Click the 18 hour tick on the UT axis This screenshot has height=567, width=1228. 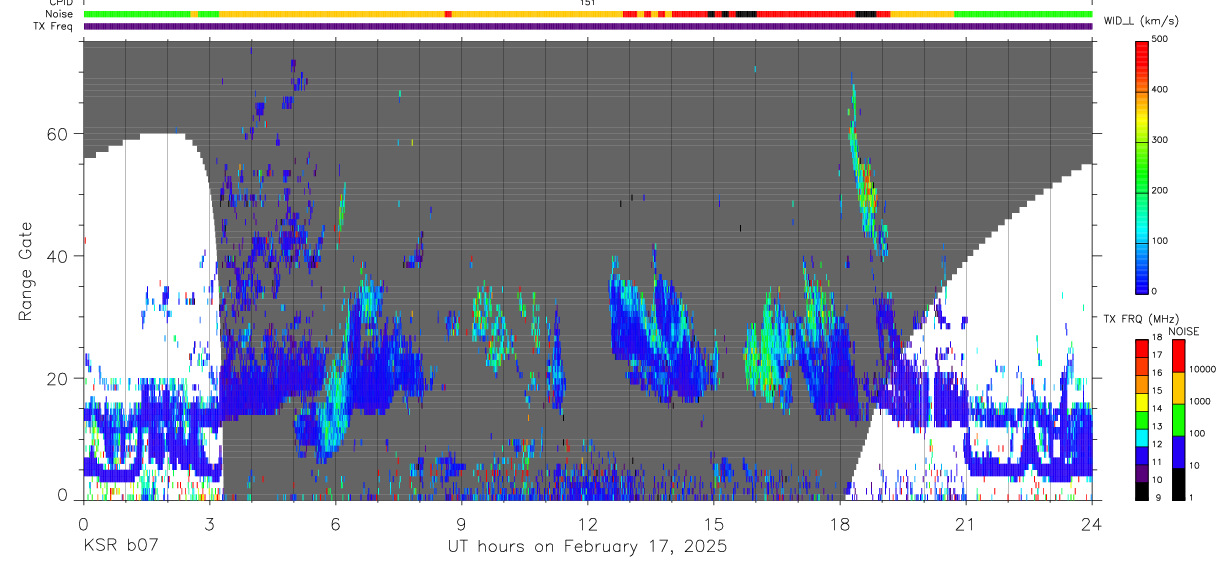[x=840, y=523]
